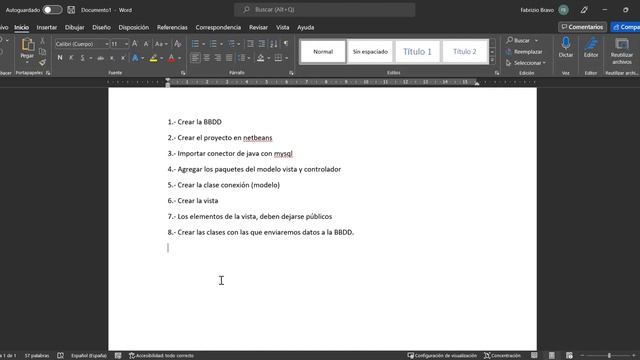Apply the Título 1 style
This screenshot has width=640, height=360.
coord(417,51)
